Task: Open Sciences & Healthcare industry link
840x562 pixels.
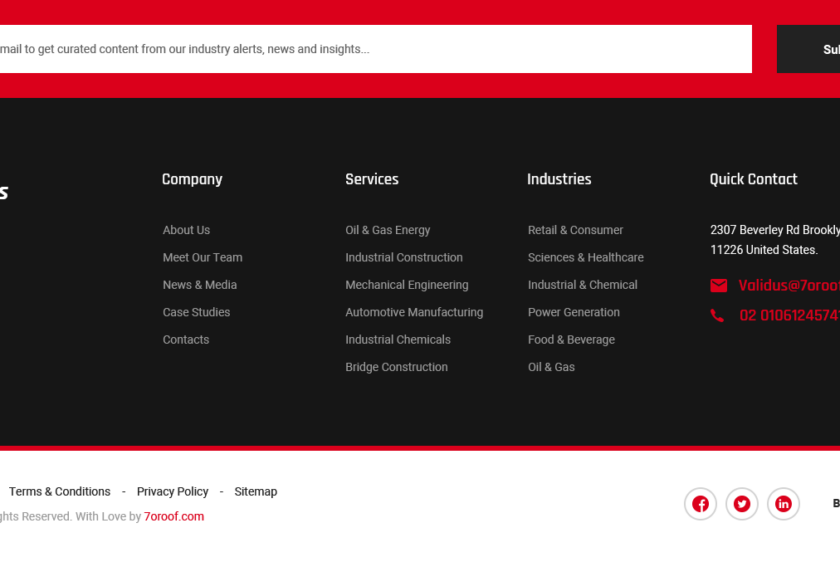Action: [586, 257]
